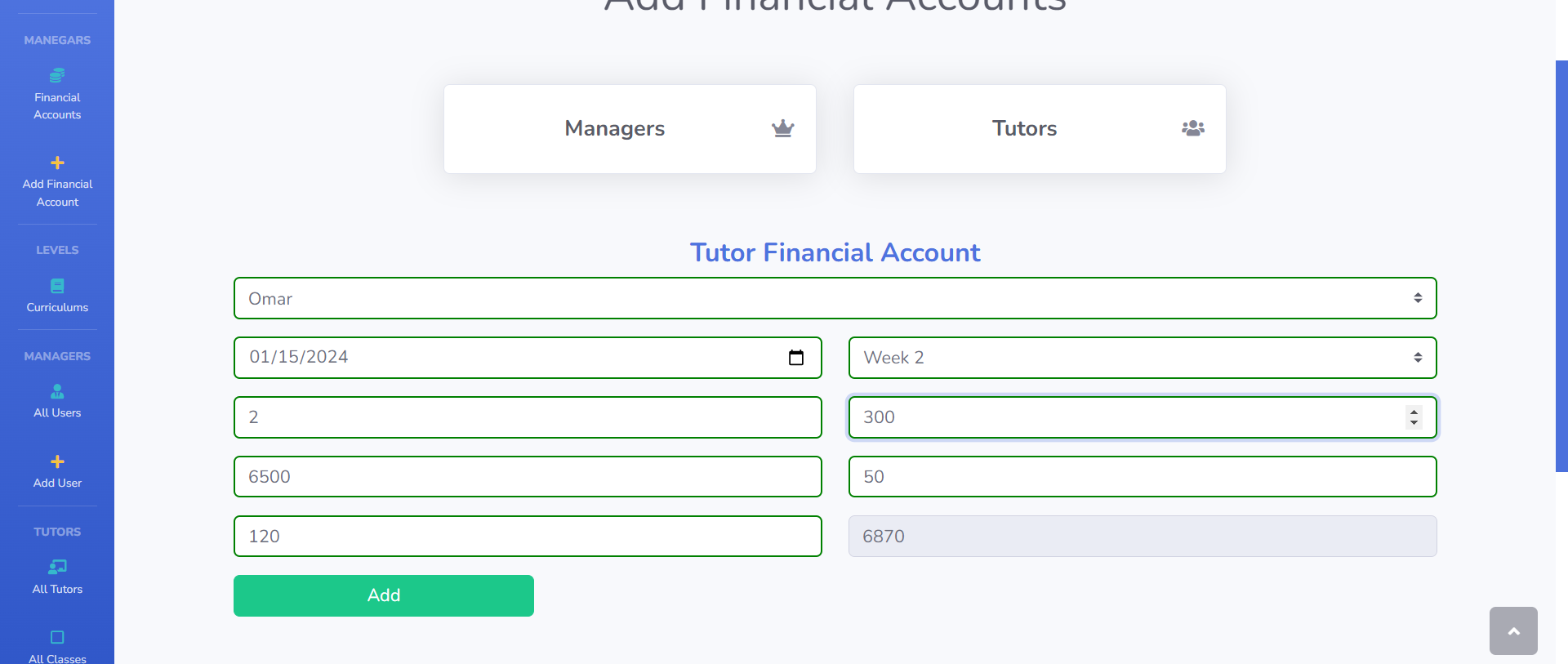Click the Add Financial Account plus icon
The width and height of the screenshot is (1568, 664).
click(x=57, y=163)
